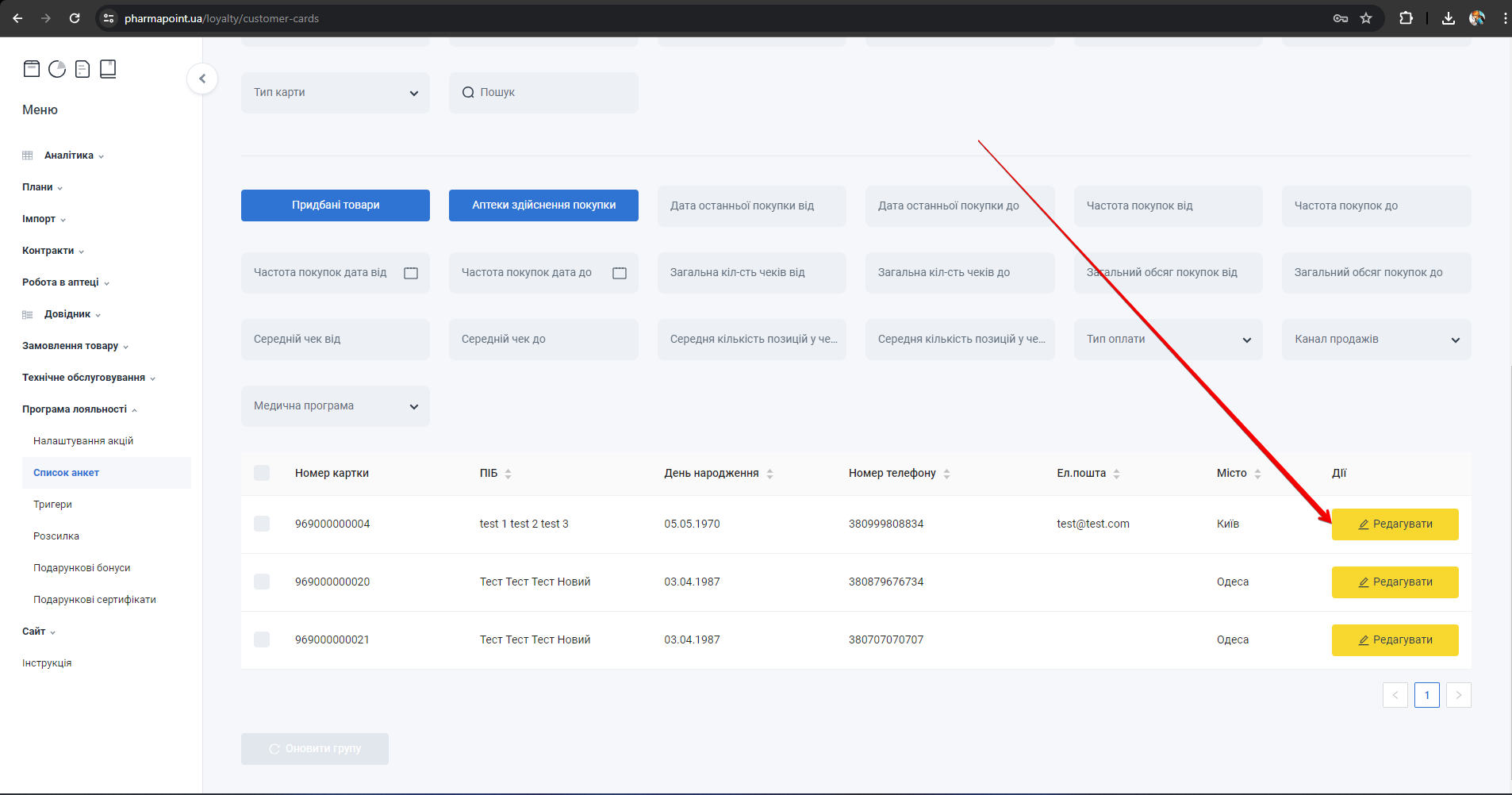Click the book icon in sidebar header
Screen dimensions: 1512x795
point(108,69)
